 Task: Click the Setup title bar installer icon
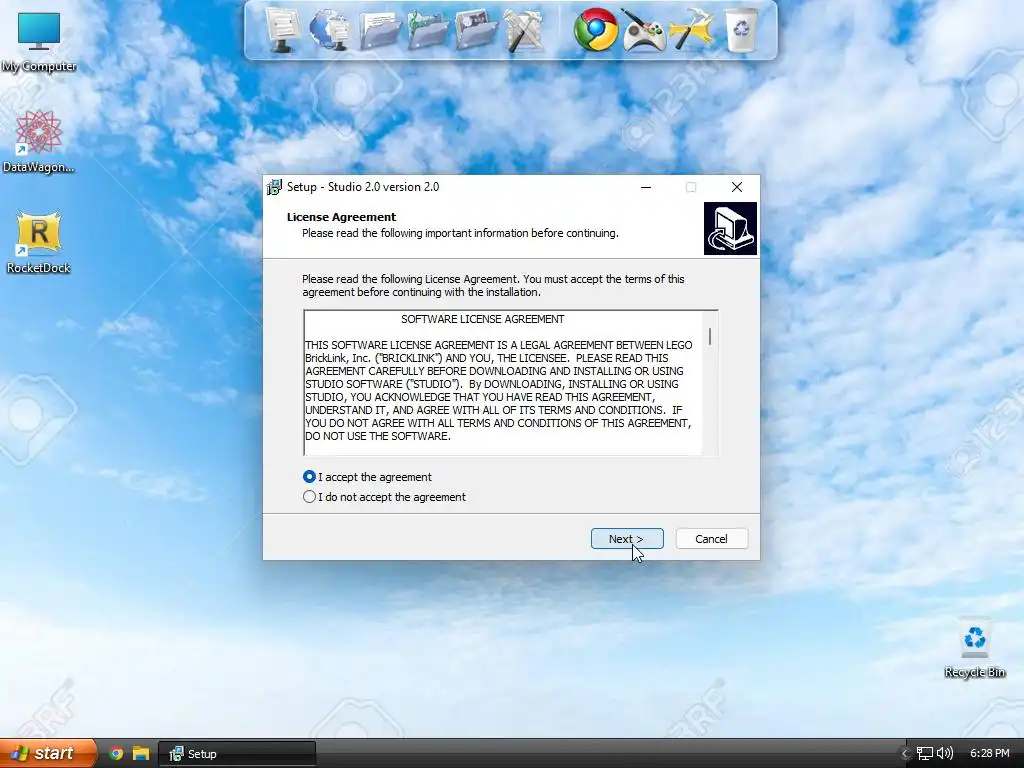tap(274, 187)
